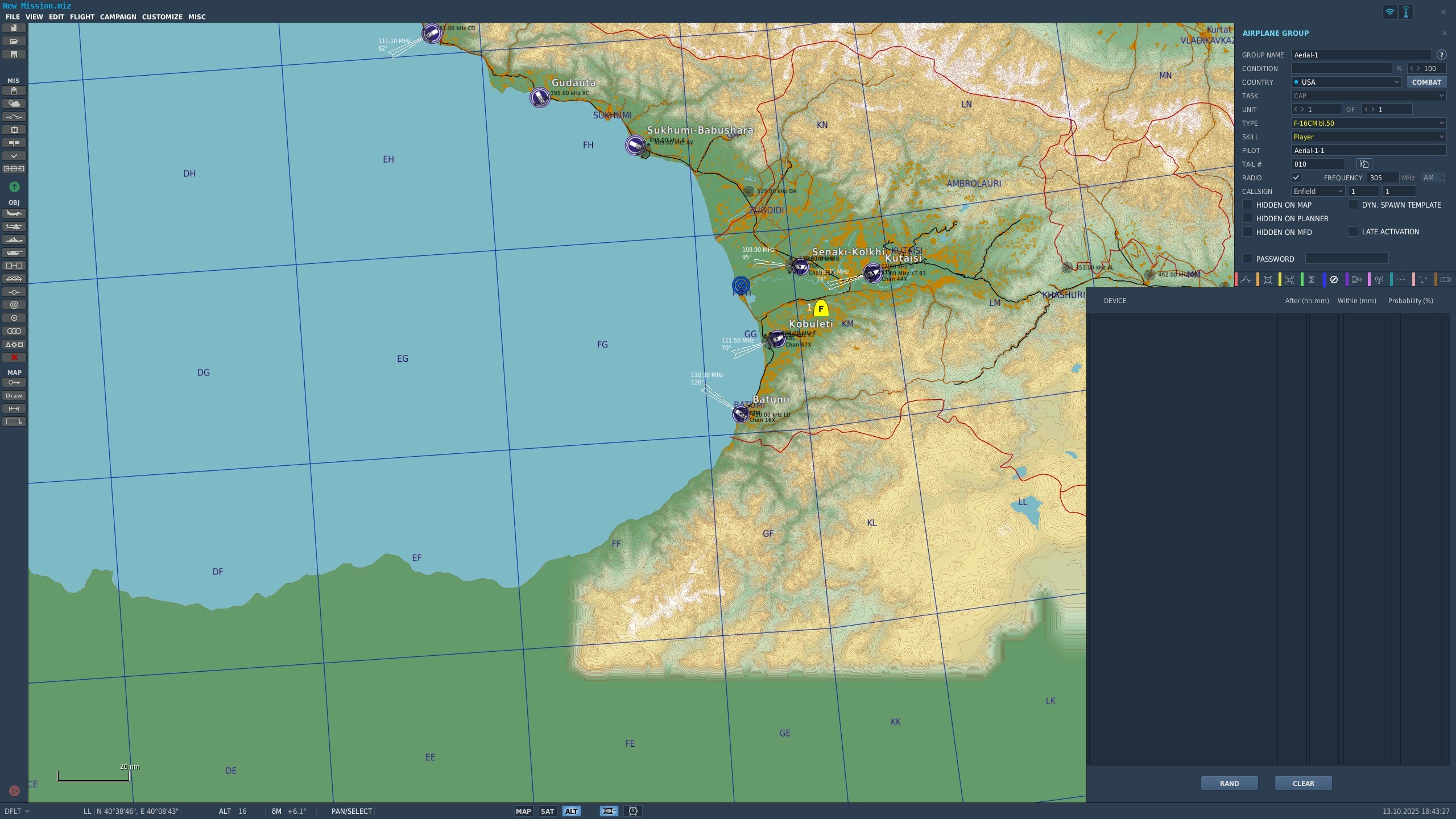Expand the Skill Player dropdown
This screenshot has height=819, width=1456.
pos(1368,136)
